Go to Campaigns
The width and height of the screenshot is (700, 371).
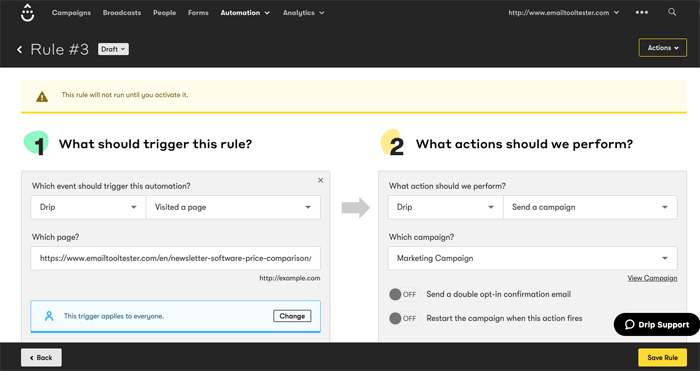click(71, 13)
